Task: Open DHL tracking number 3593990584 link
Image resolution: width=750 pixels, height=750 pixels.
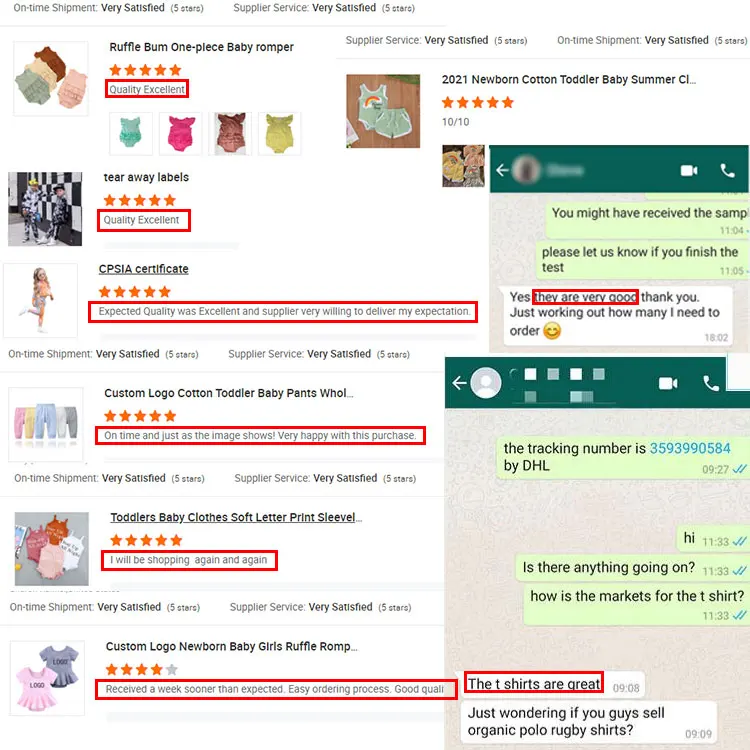Action: 690,448
